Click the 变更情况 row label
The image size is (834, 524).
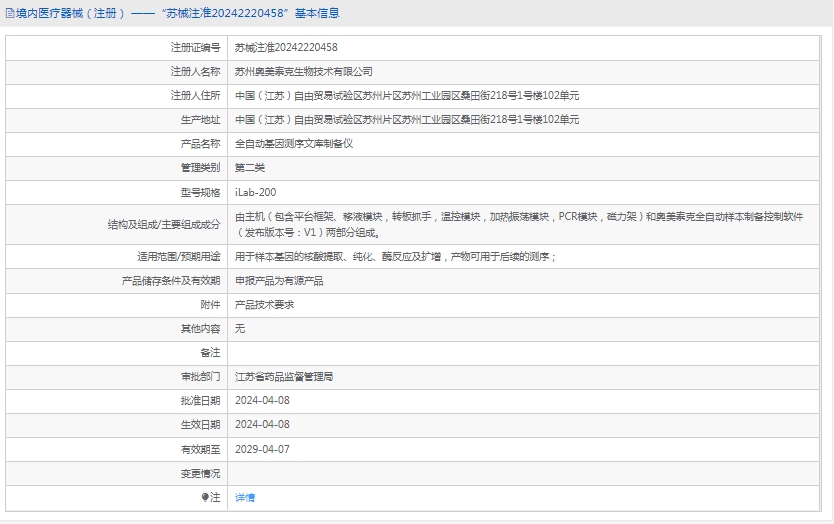[199, 473]
